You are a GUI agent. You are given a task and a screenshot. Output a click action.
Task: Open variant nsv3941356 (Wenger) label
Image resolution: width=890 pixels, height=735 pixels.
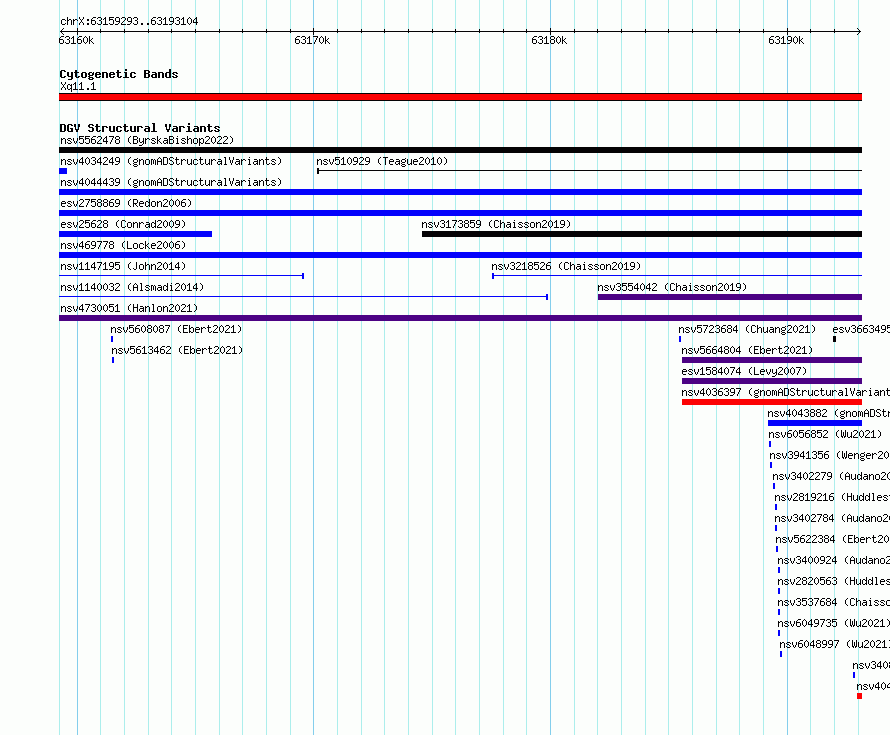click(829, 455)
